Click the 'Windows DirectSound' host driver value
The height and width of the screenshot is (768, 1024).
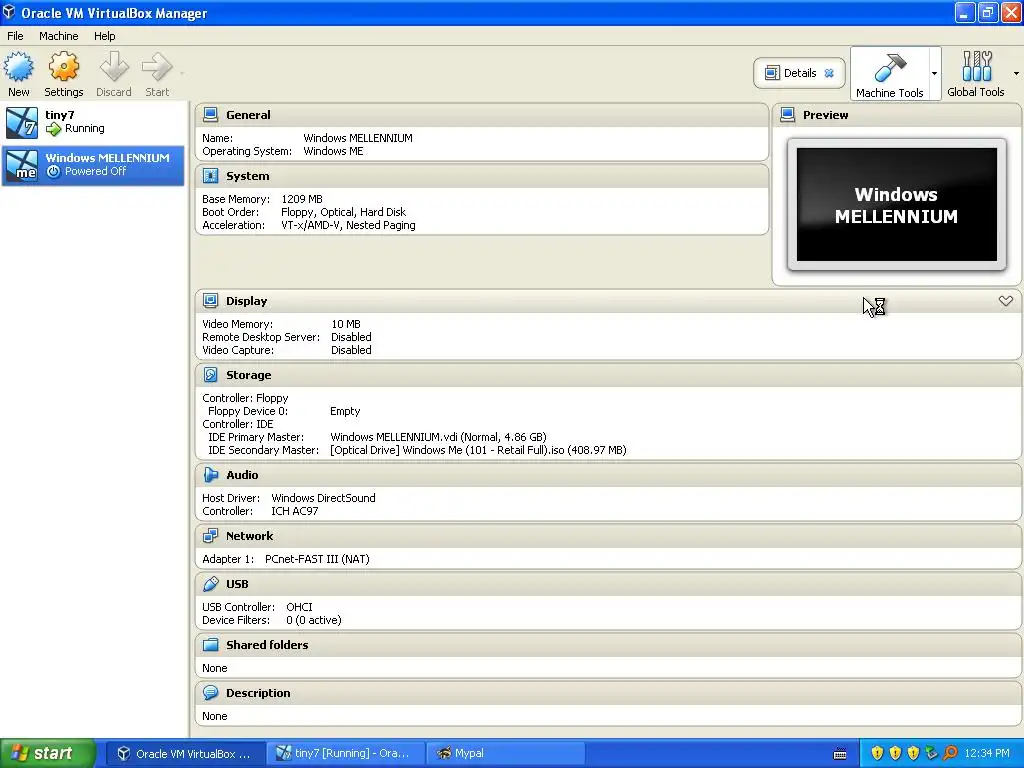tap(323, 498)
